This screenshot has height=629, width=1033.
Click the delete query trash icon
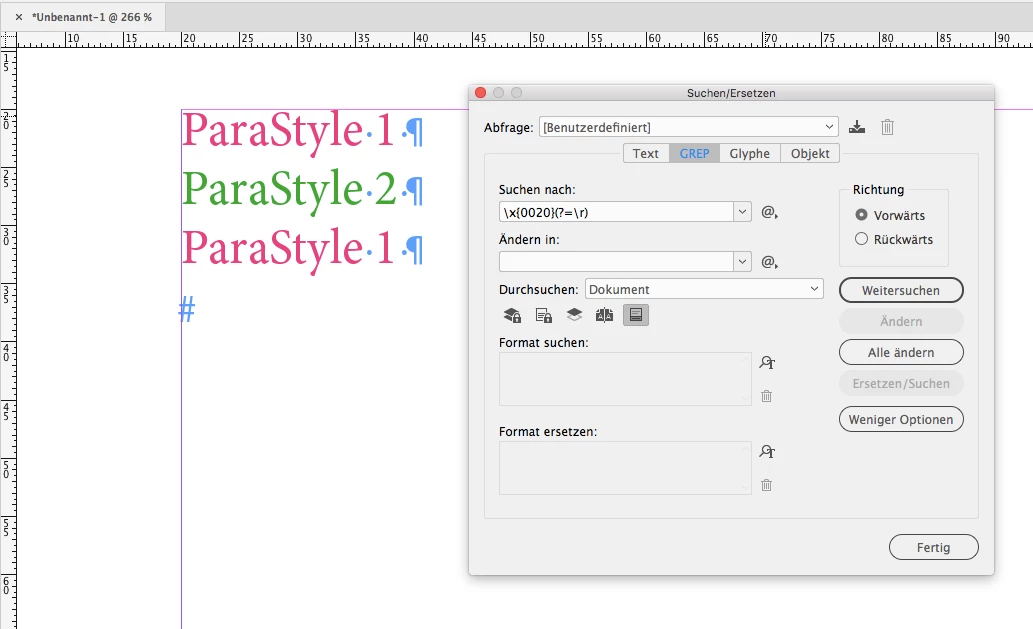(887, 127)
